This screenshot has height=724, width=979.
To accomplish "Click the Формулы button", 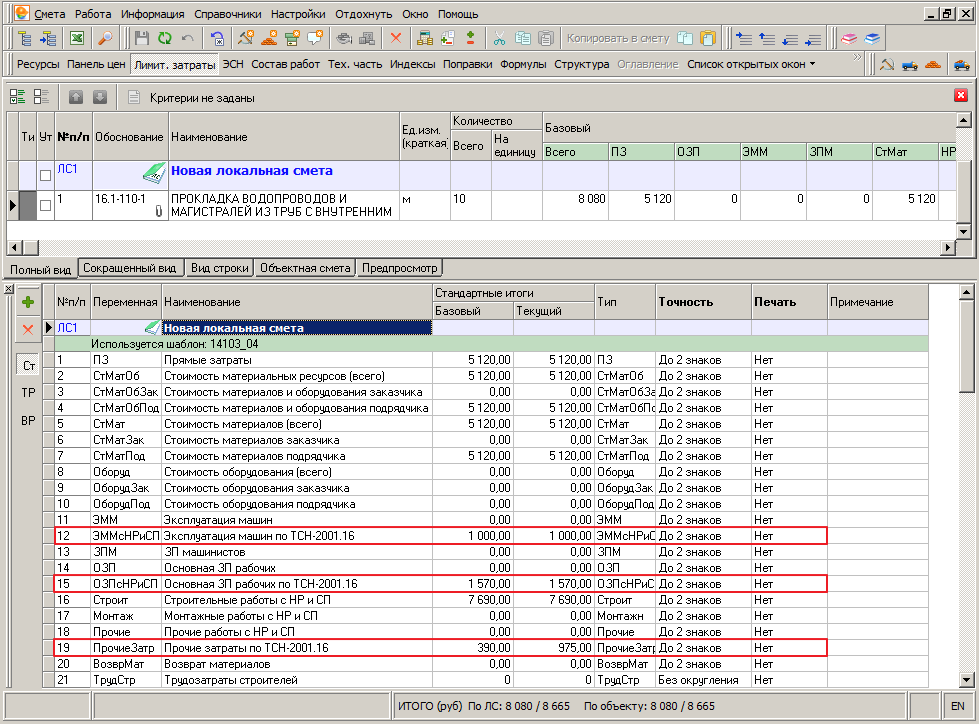I will 523,64.
